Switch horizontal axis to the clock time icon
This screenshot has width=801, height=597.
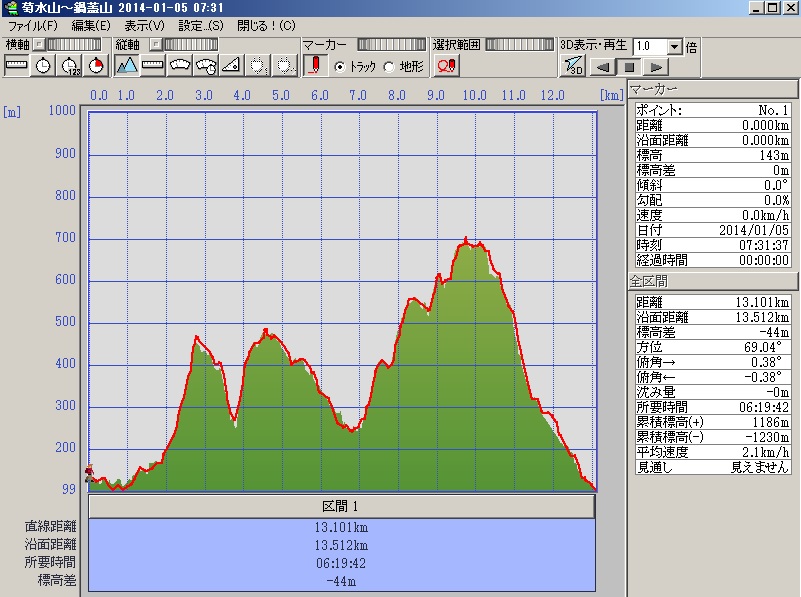pos(43,66)
